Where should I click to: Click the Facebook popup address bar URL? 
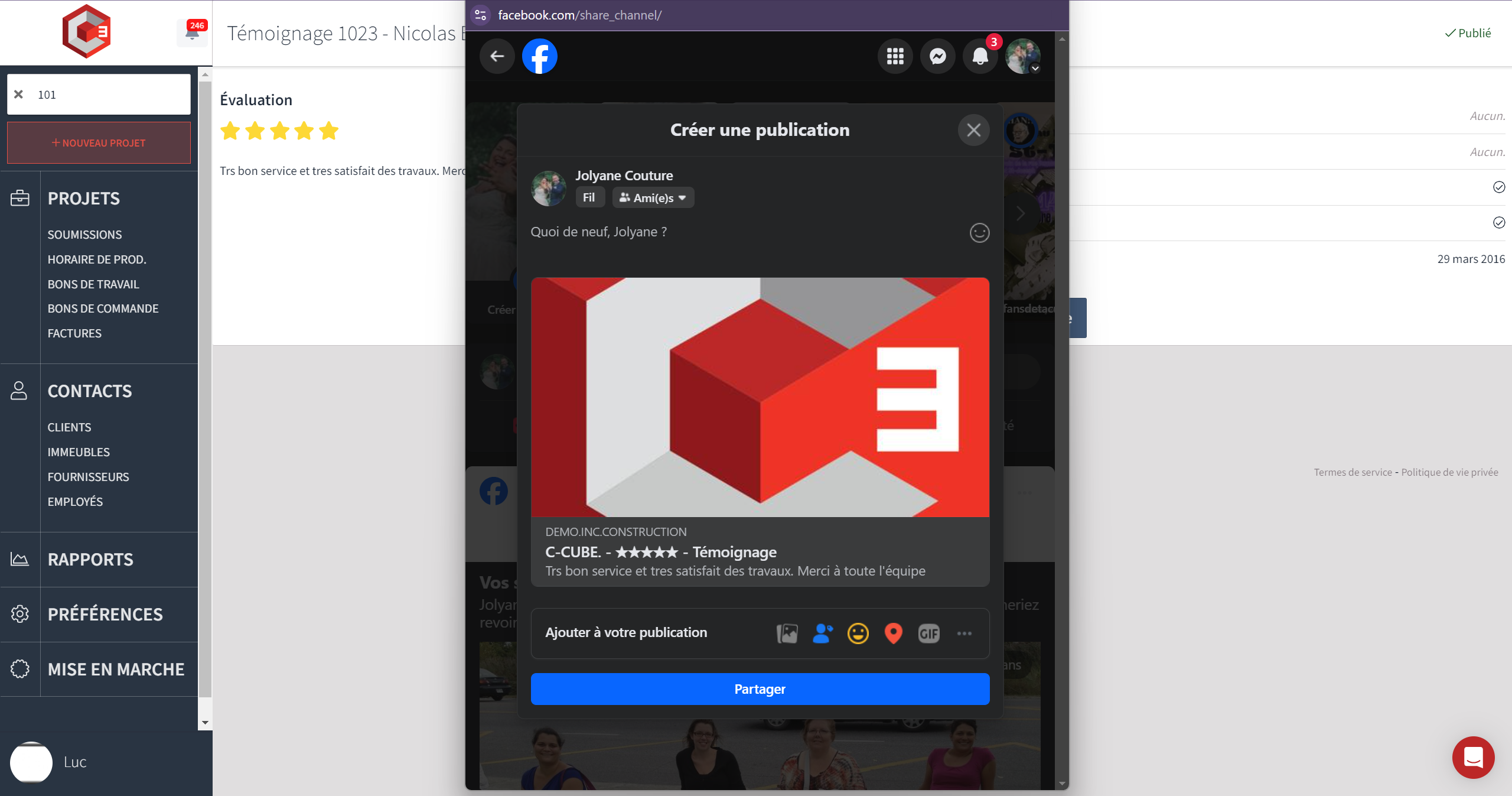579,15
